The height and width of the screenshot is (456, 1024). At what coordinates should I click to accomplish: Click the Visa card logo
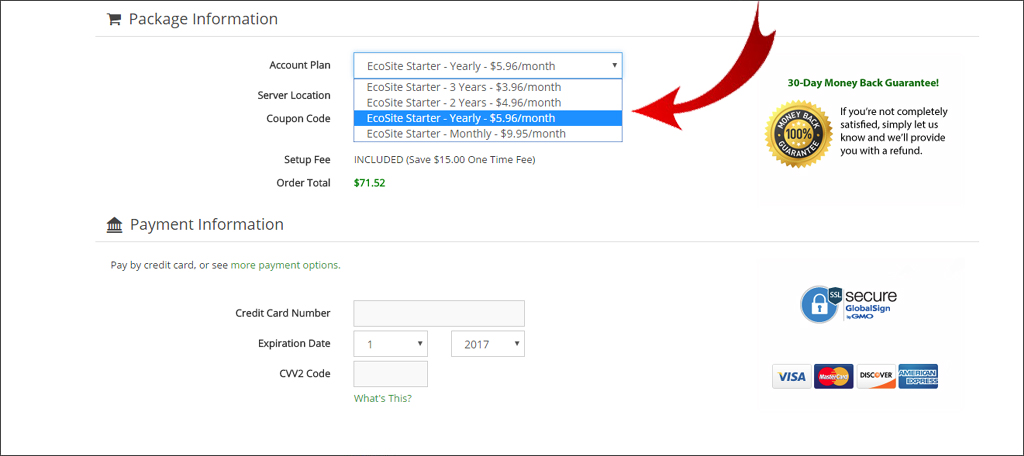791,376
